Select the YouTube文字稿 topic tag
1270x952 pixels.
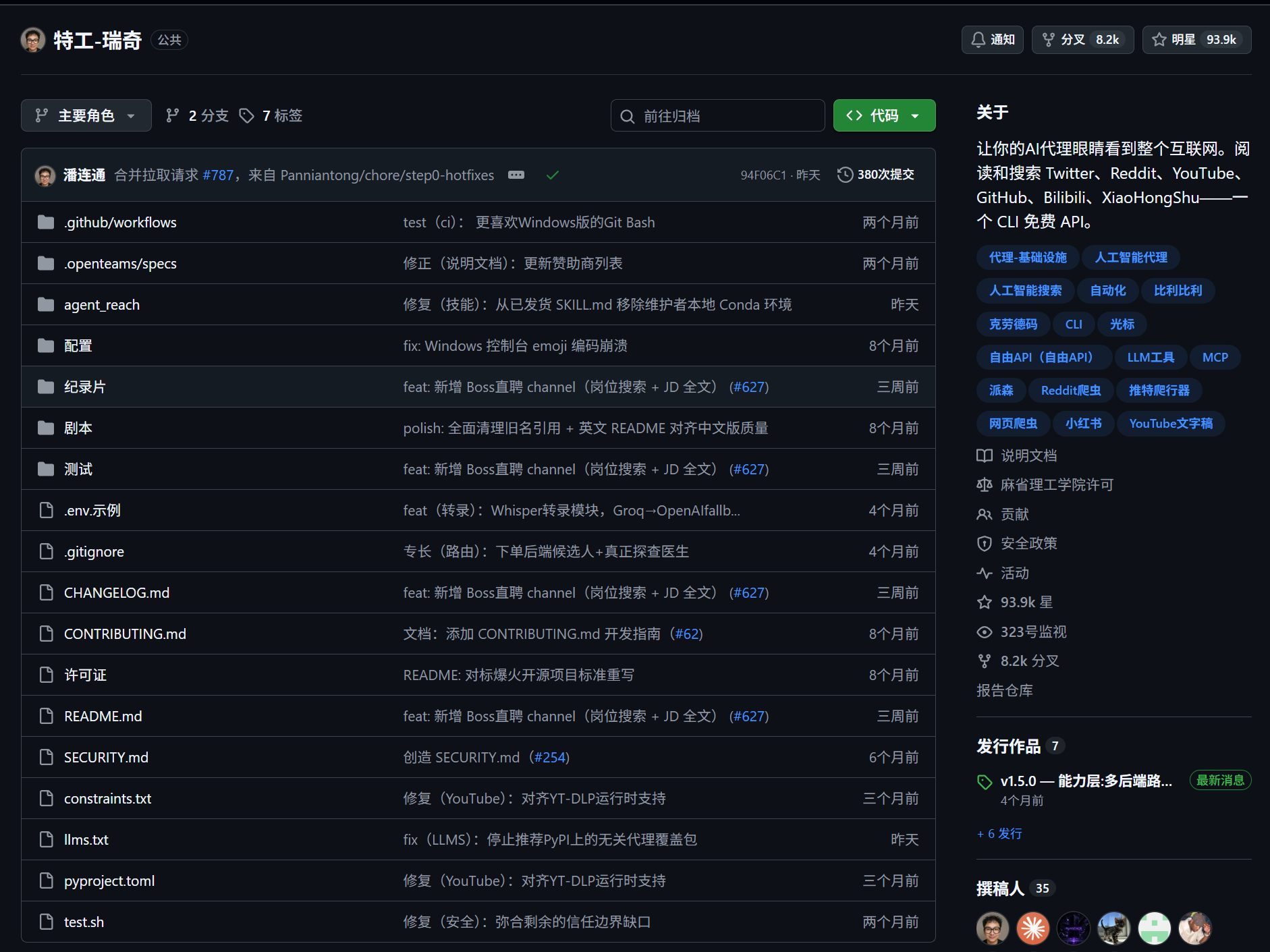pos(1171,424)
